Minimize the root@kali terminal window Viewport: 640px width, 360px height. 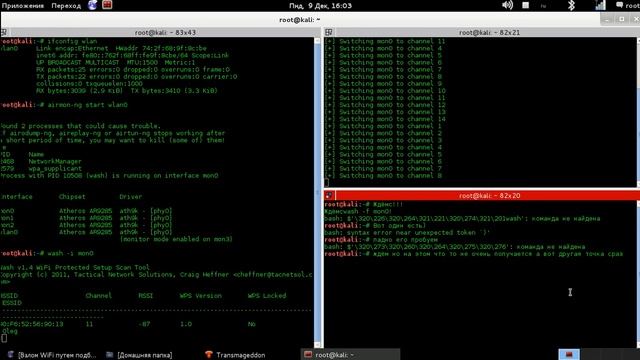[607, 19]
